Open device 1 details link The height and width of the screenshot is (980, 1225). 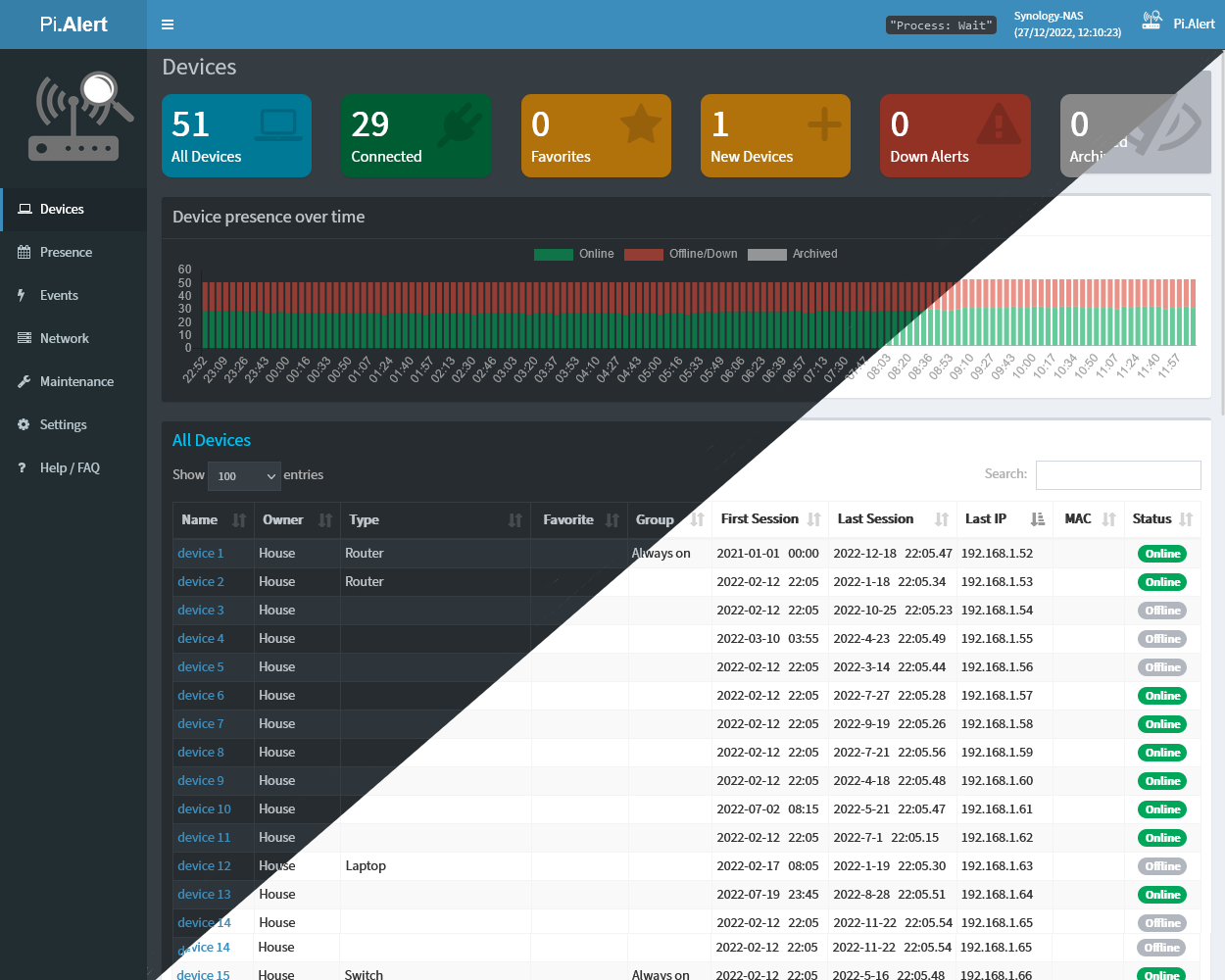click(201, 554)
